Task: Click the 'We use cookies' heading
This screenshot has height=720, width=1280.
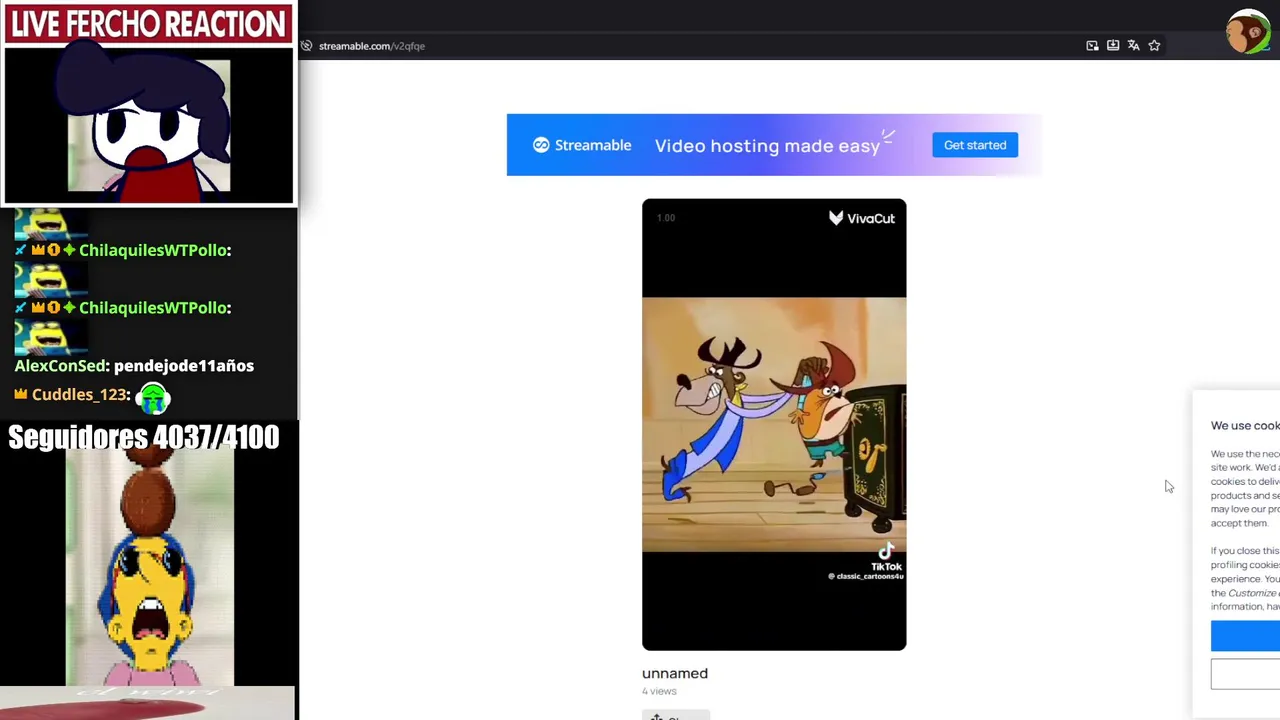Action: [1245, 425]
